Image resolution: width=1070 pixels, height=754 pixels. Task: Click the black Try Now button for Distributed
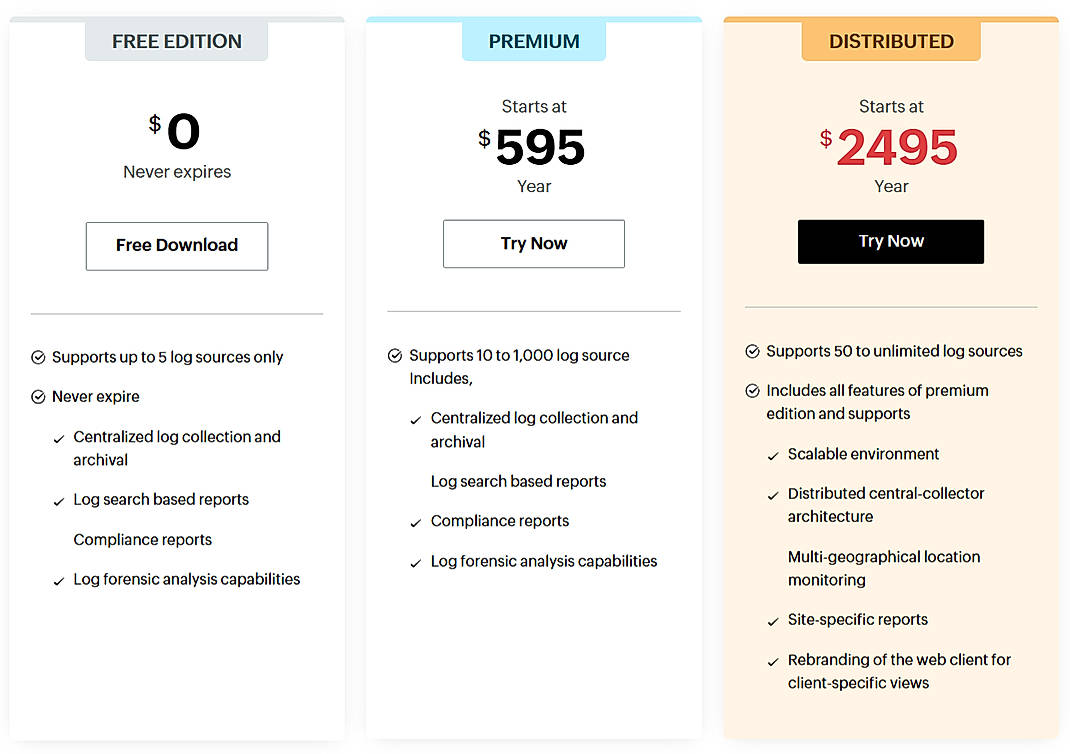[890, 241]
